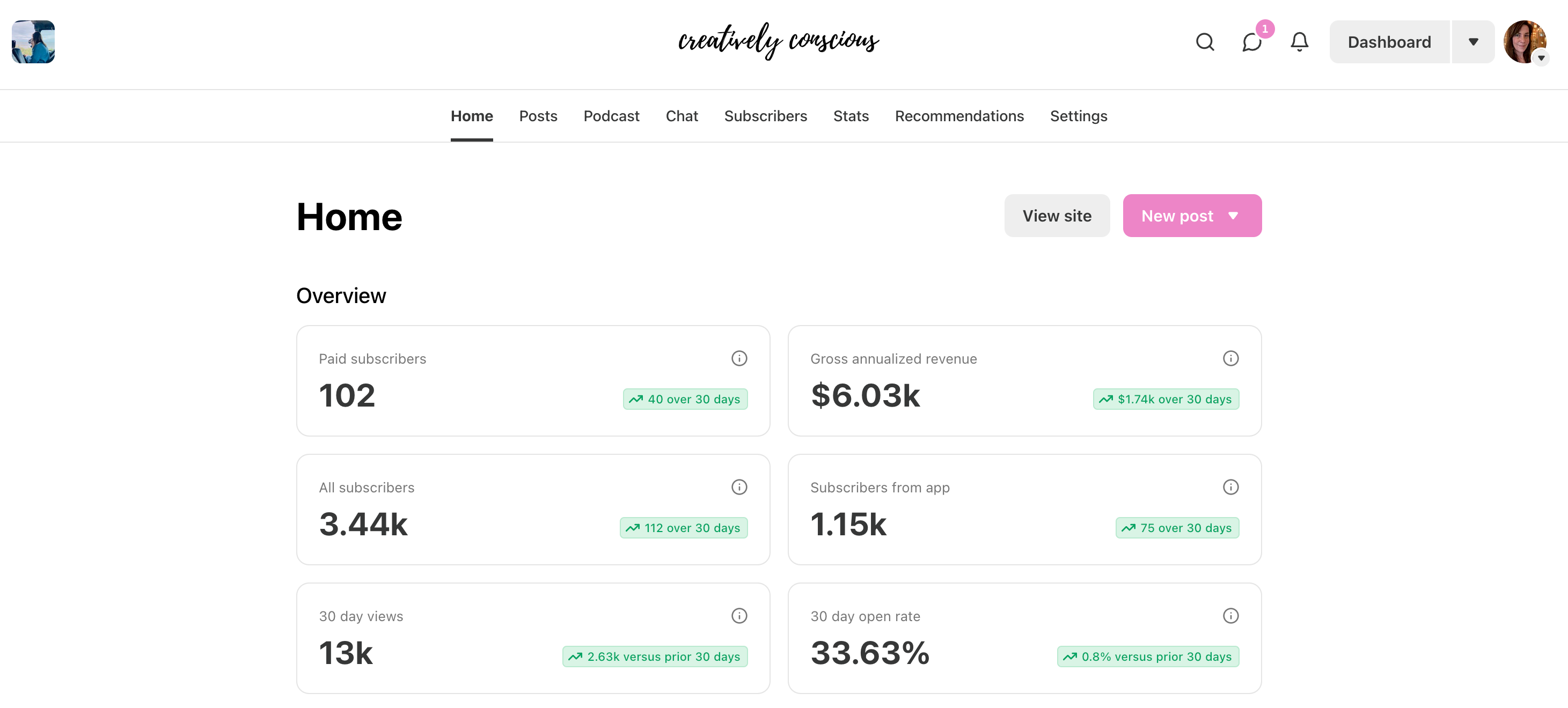Click the '40 over 30 days' badge
1568x708 pixels.
coord(685,399)
